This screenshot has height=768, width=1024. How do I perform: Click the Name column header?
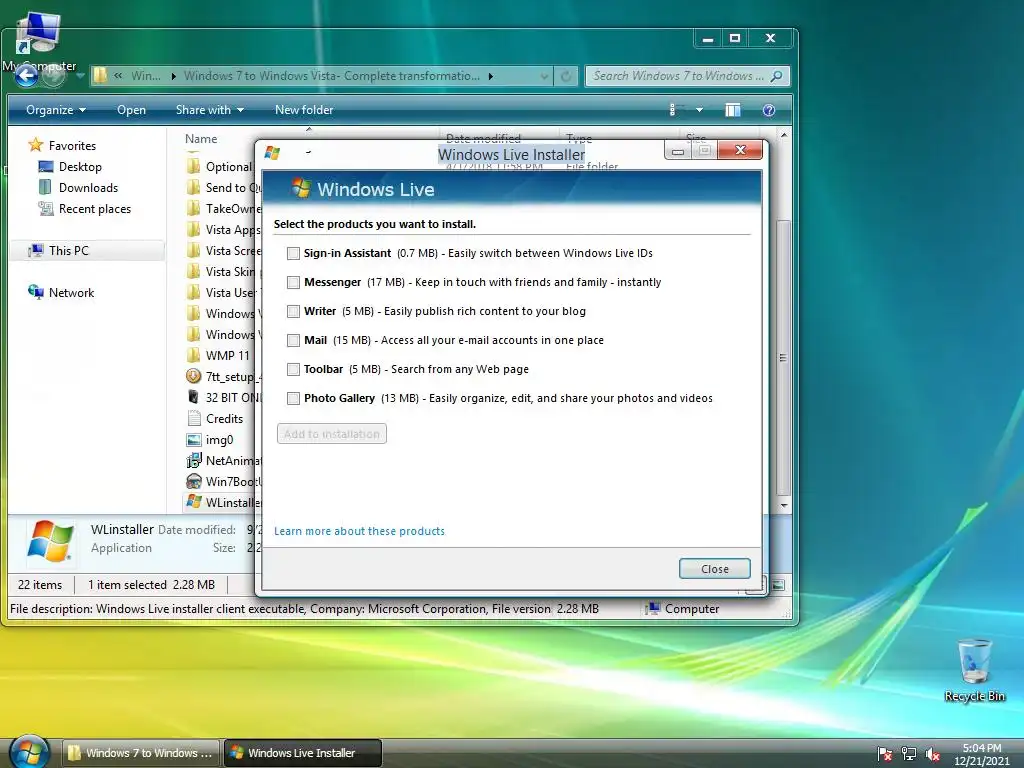pos(200,138)
